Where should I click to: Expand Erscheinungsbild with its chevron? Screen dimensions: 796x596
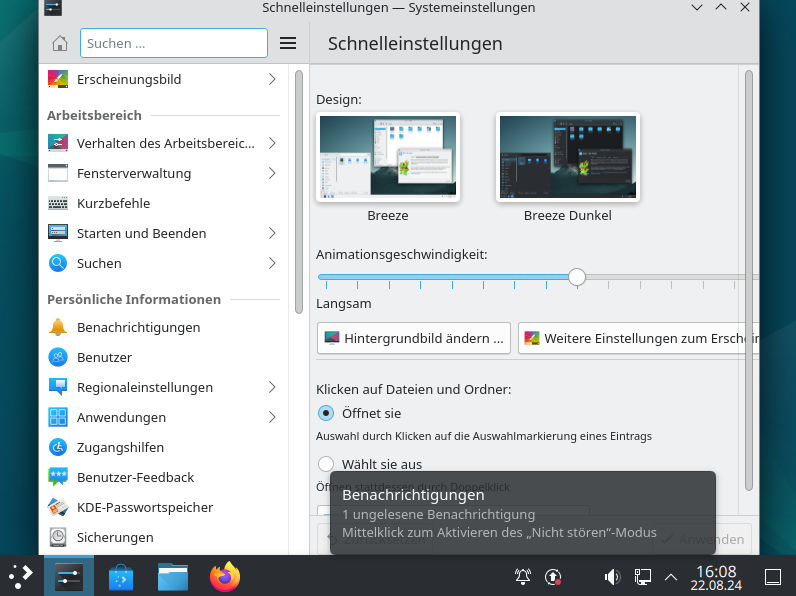[272, 79]
